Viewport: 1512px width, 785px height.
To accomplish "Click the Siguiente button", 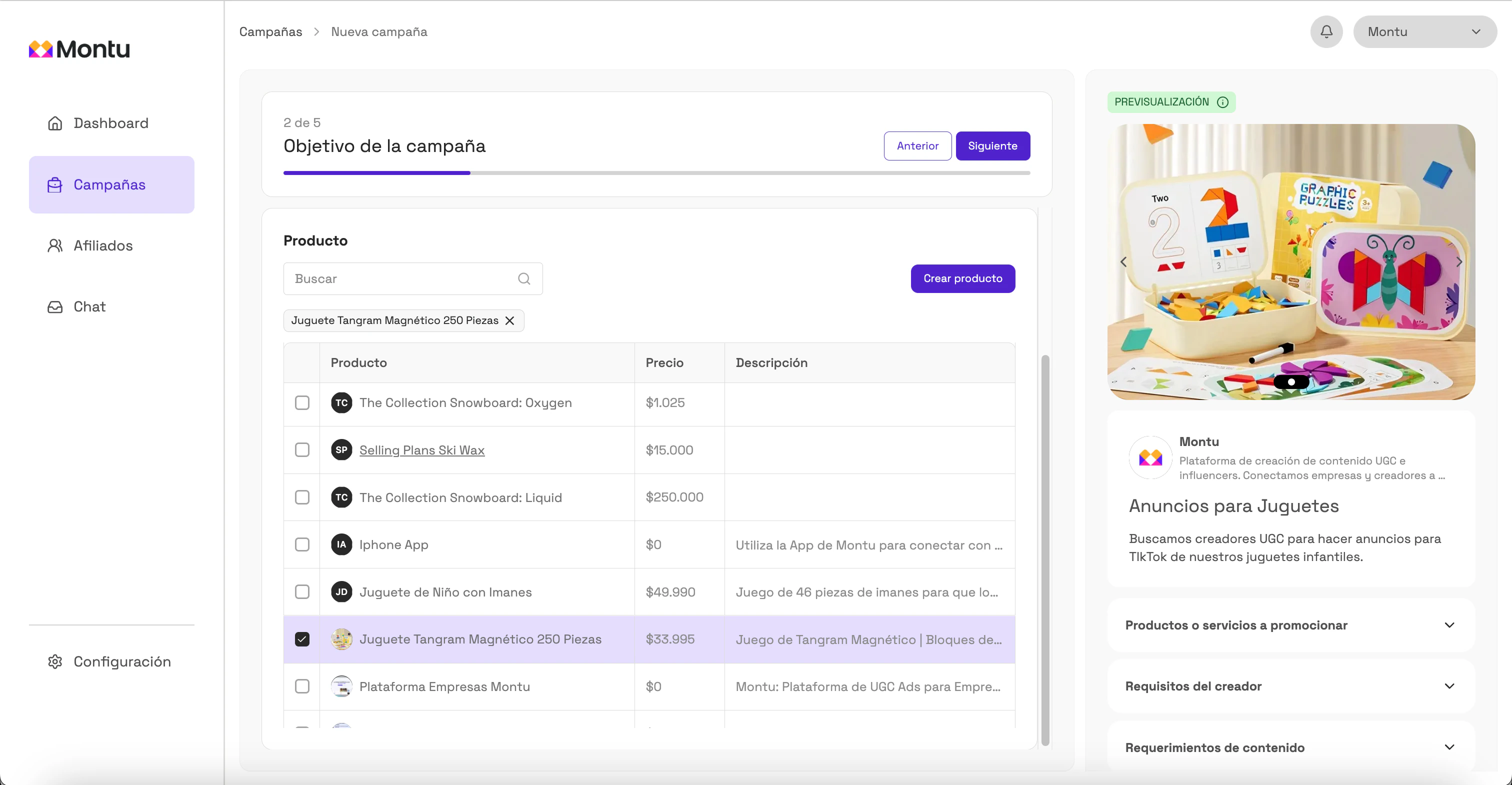I will [x=992, y=145].
